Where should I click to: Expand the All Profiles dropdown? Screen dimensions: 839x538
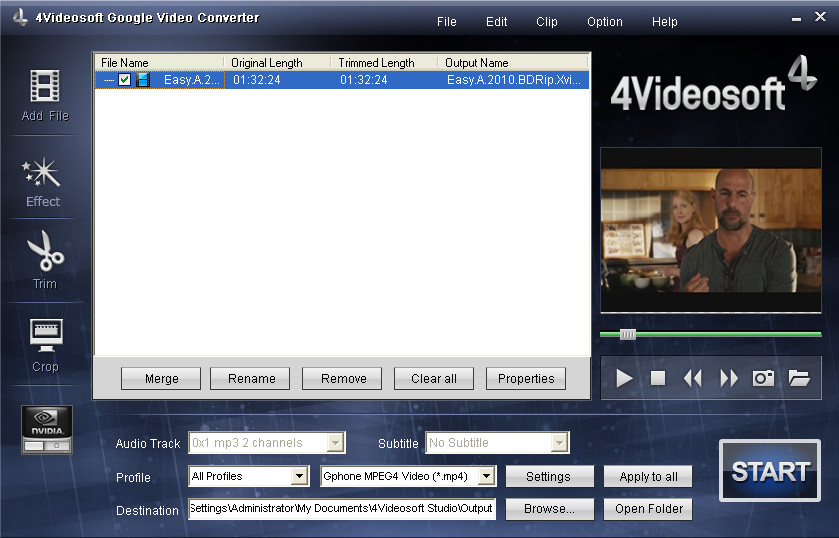click(300, 476)
